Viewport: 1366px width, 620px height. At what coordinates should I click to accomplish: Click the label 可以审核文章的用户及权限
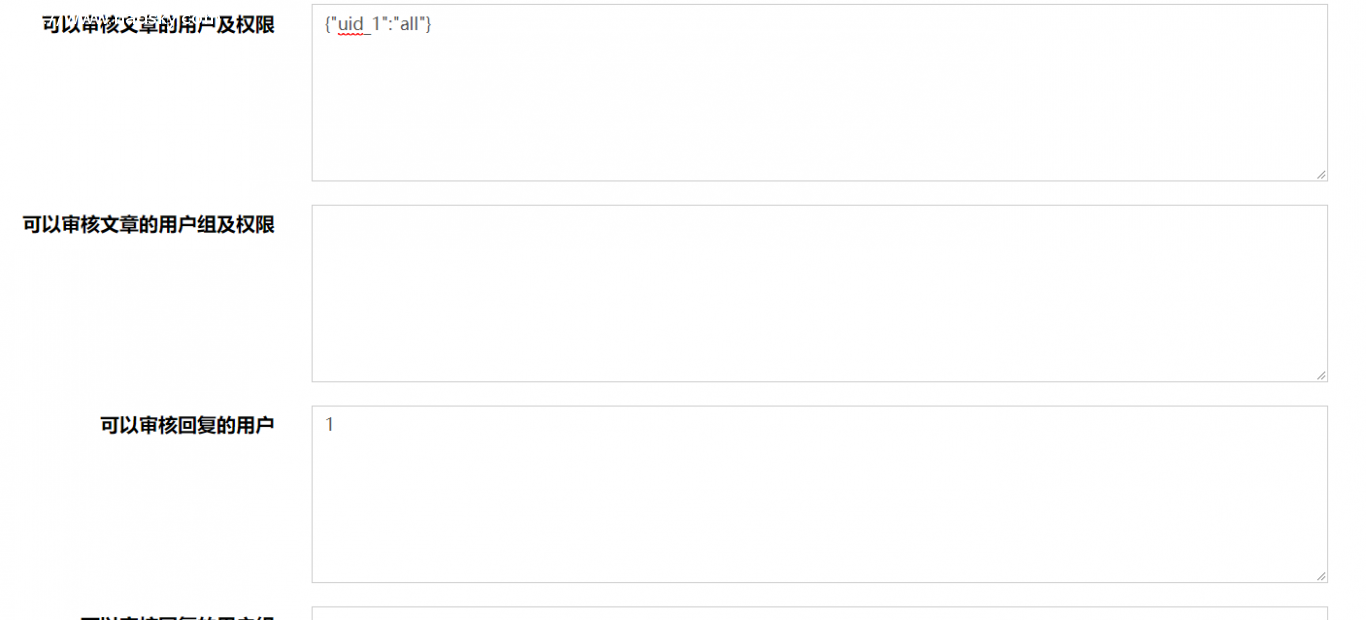pos(158,24)
